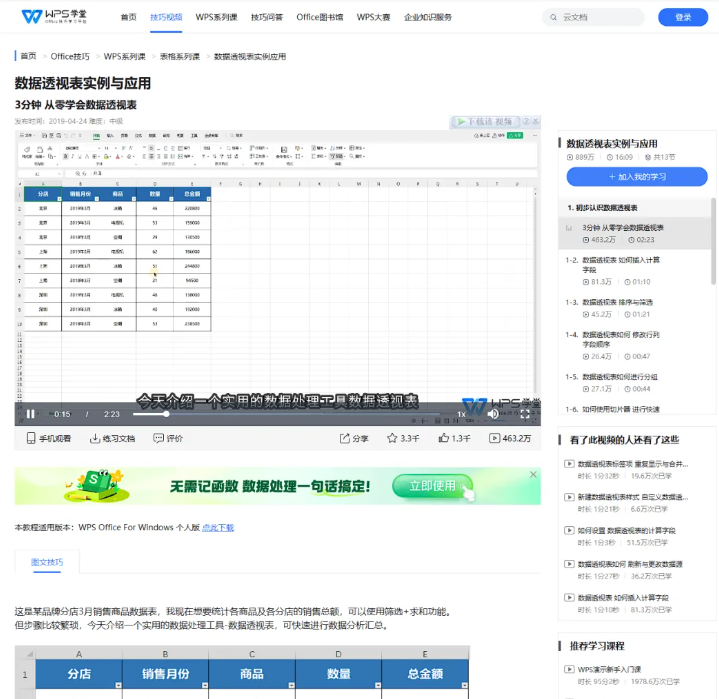Click the 数量 filter dropdown in article table
Viewport: 719px width, 699px height.
(377, 685)
